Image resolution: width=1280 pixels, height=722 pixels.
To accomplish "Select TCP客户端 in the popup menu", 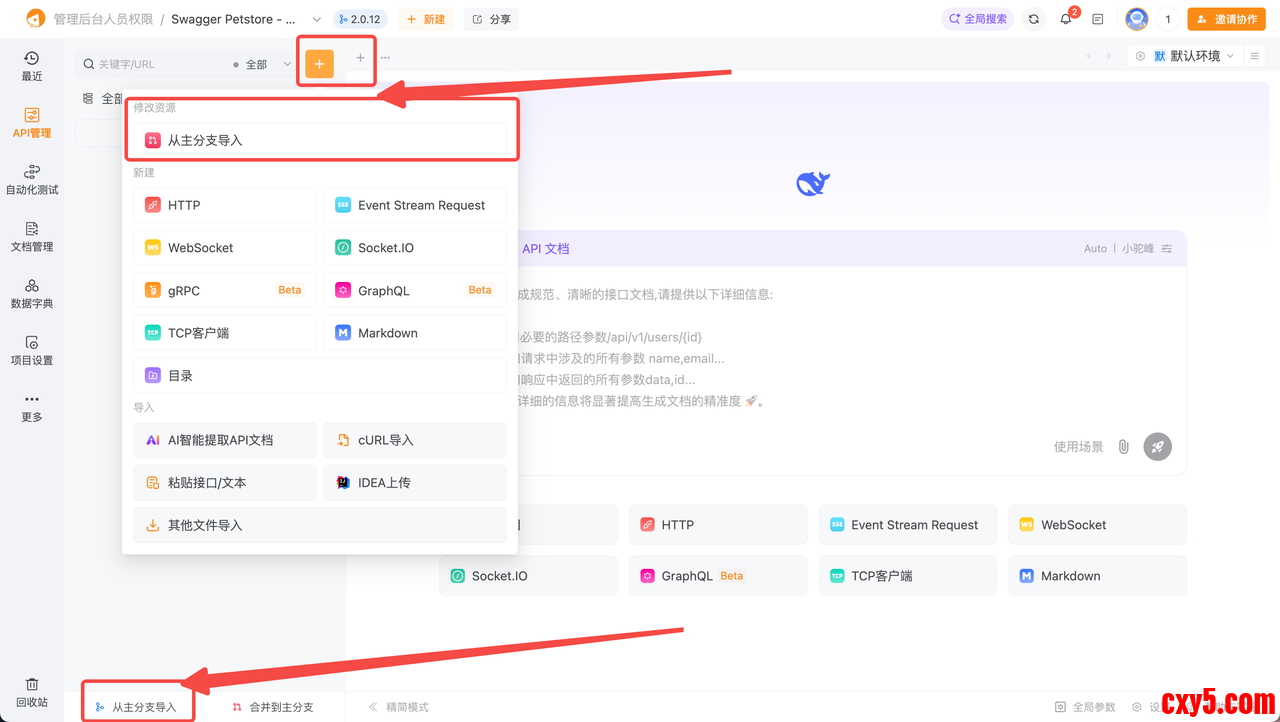I will [225, 333].
